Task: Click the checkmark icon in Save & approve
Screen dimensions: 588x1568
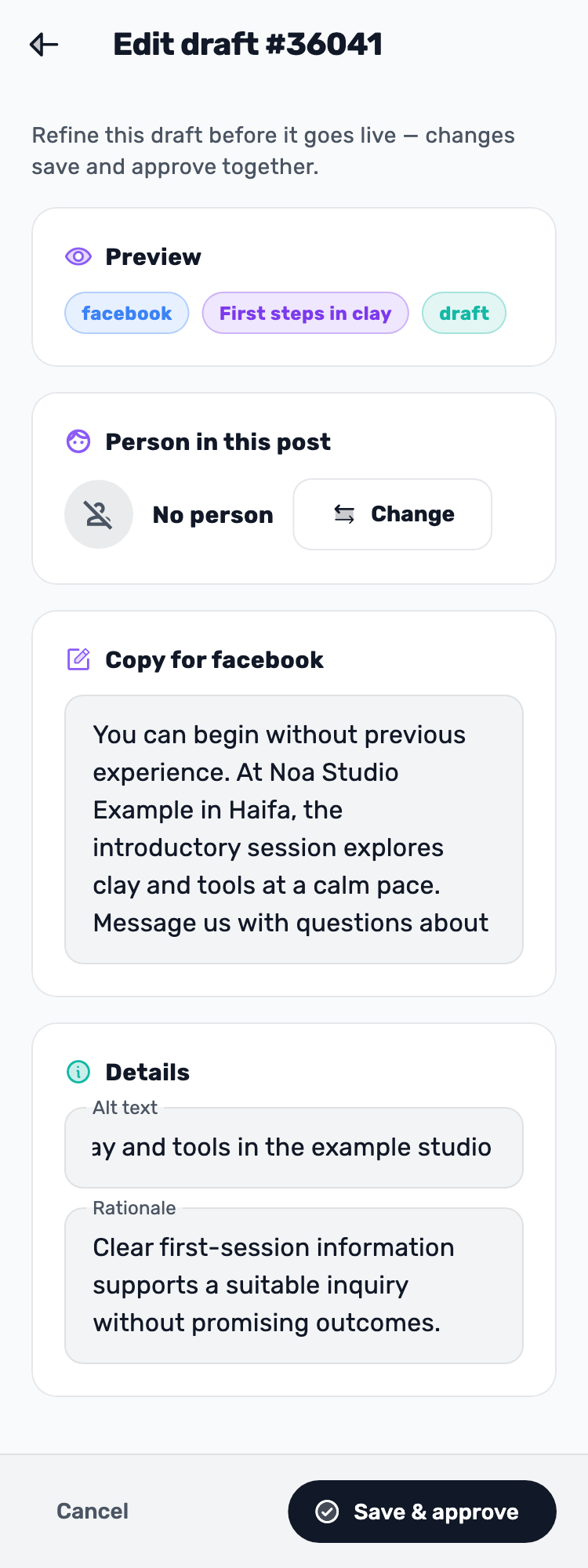Action: (x=327, y=1512)
